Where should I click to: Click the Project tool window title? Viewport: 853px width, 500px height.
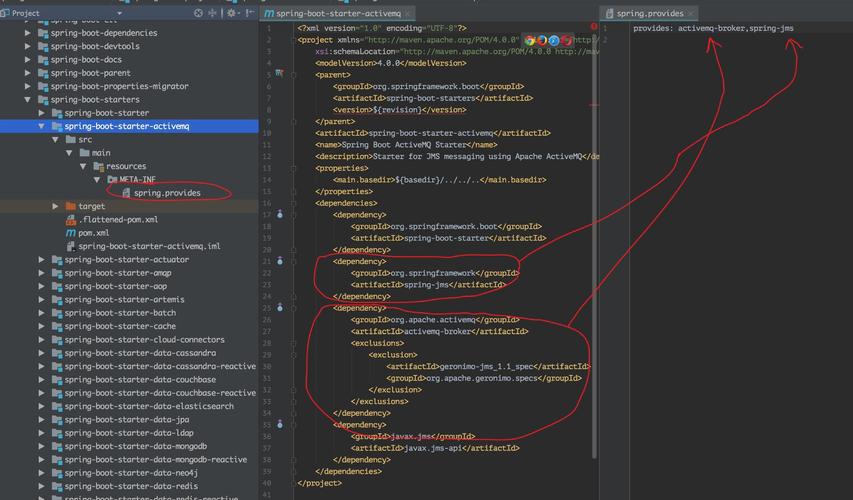25,13
